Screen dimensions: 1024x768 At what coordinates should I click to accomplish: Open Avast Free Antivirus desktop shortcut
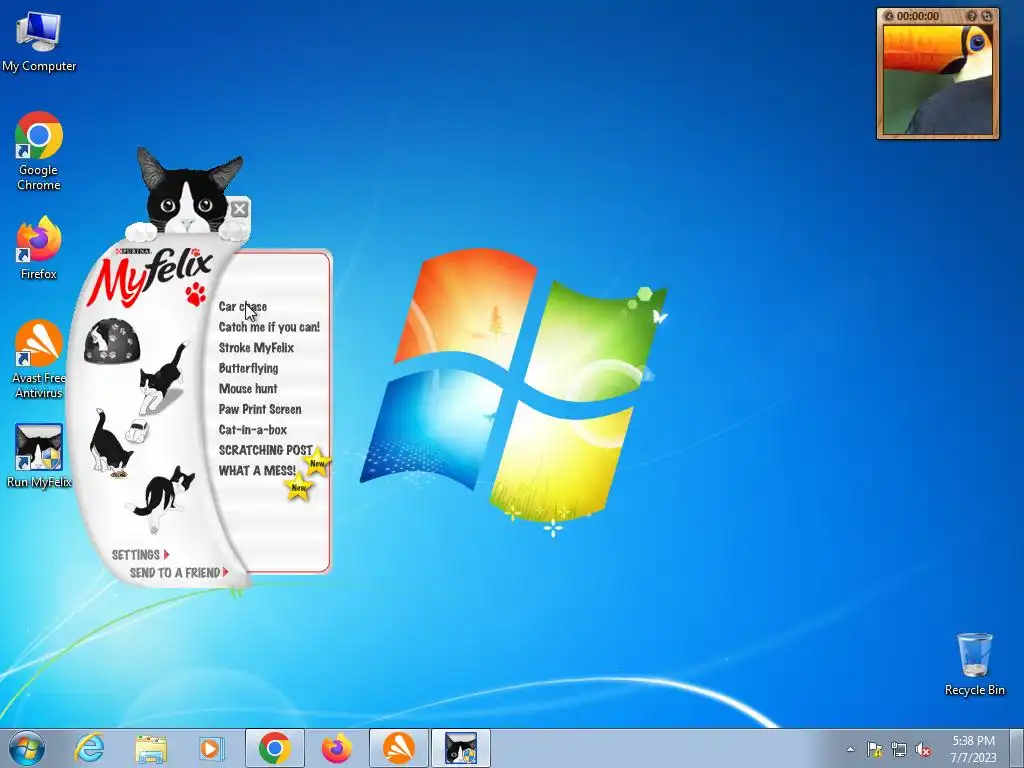(x=39, y=359)
